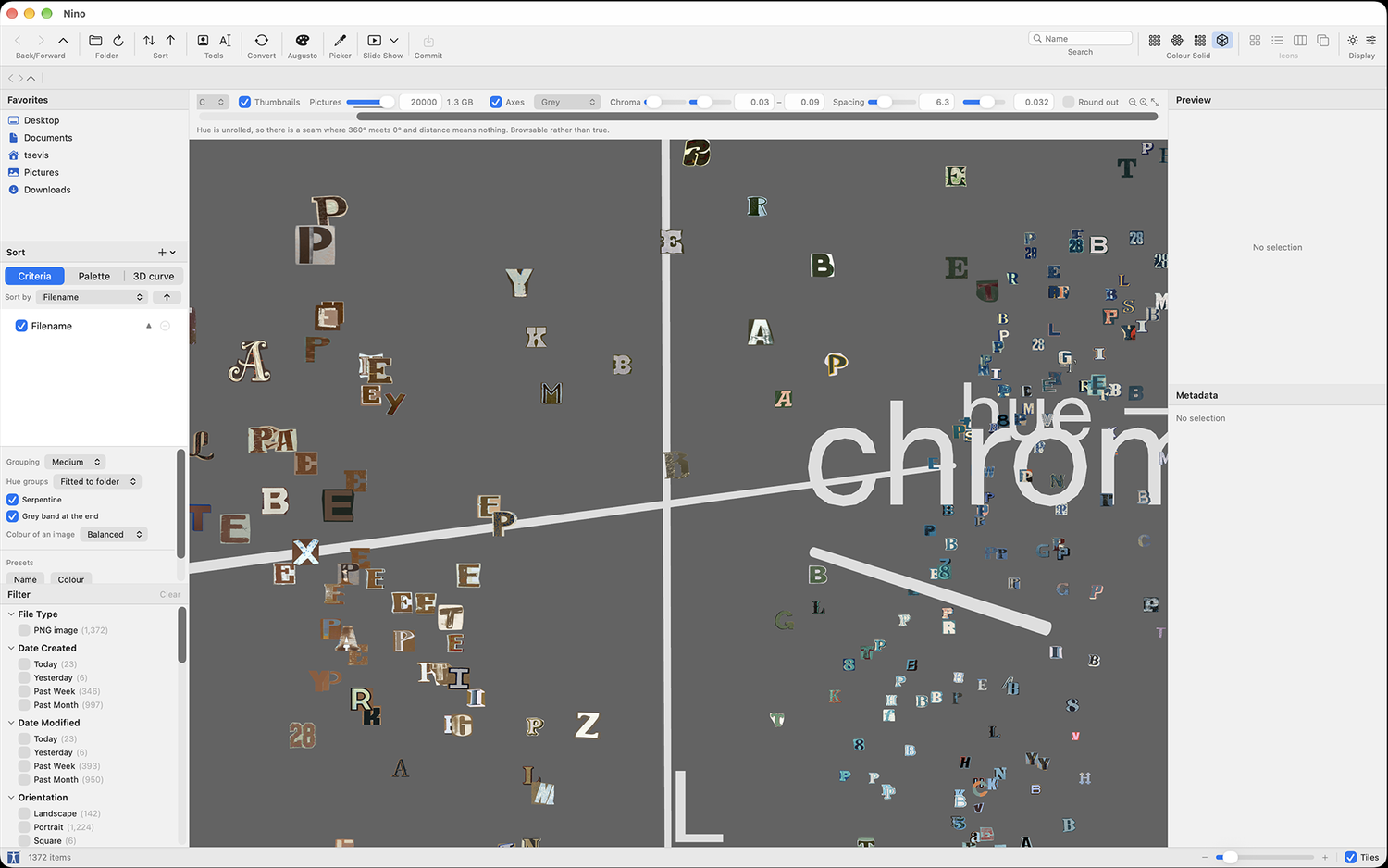Uncheck the Serpentine option

13,500
